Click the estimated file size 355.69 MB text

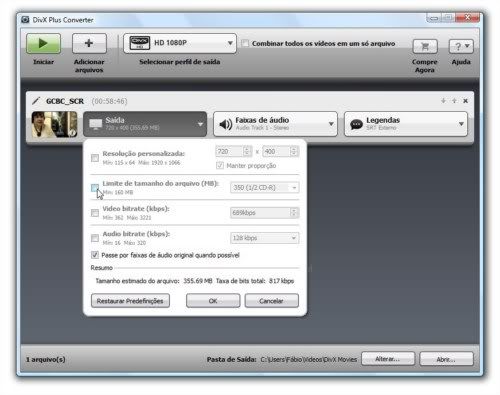[198, 281]
